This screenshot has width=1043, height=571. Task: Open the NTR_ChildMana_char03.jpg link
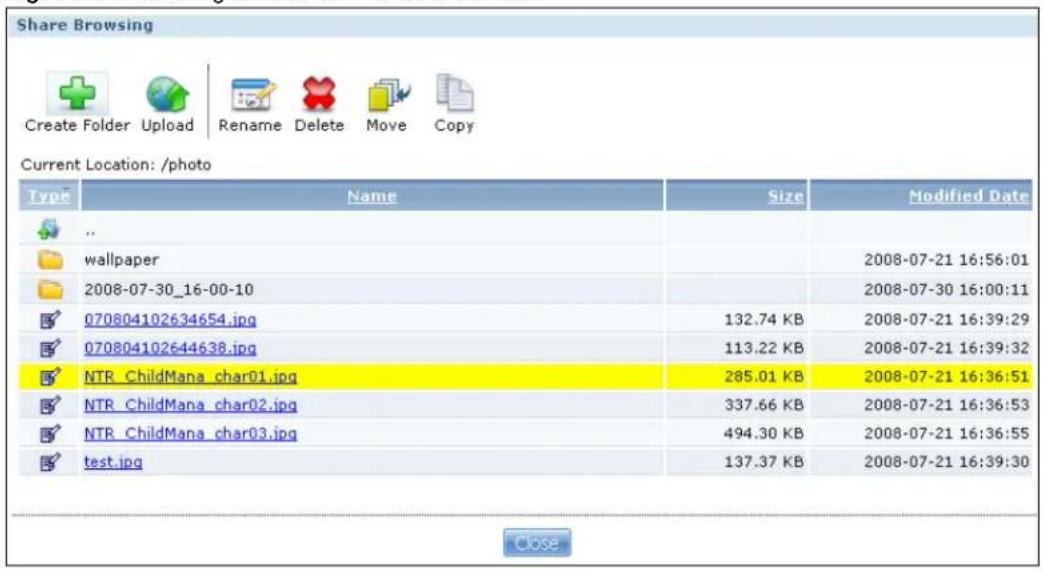click(190, 433)
